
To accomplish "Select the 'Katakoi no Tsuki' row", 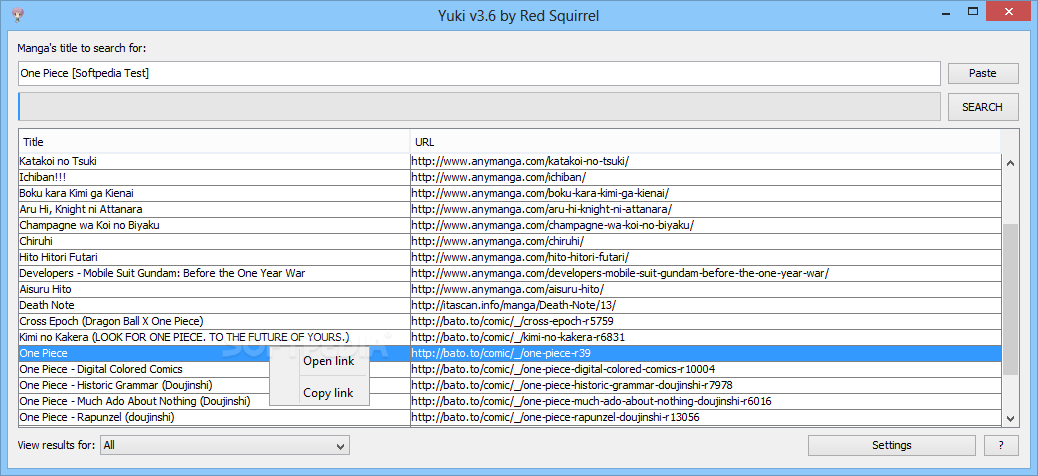I will [x=510, y=161].
